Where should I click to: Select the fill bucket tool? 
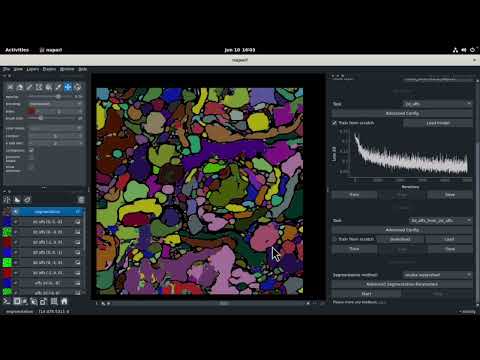tap(49, 87)
